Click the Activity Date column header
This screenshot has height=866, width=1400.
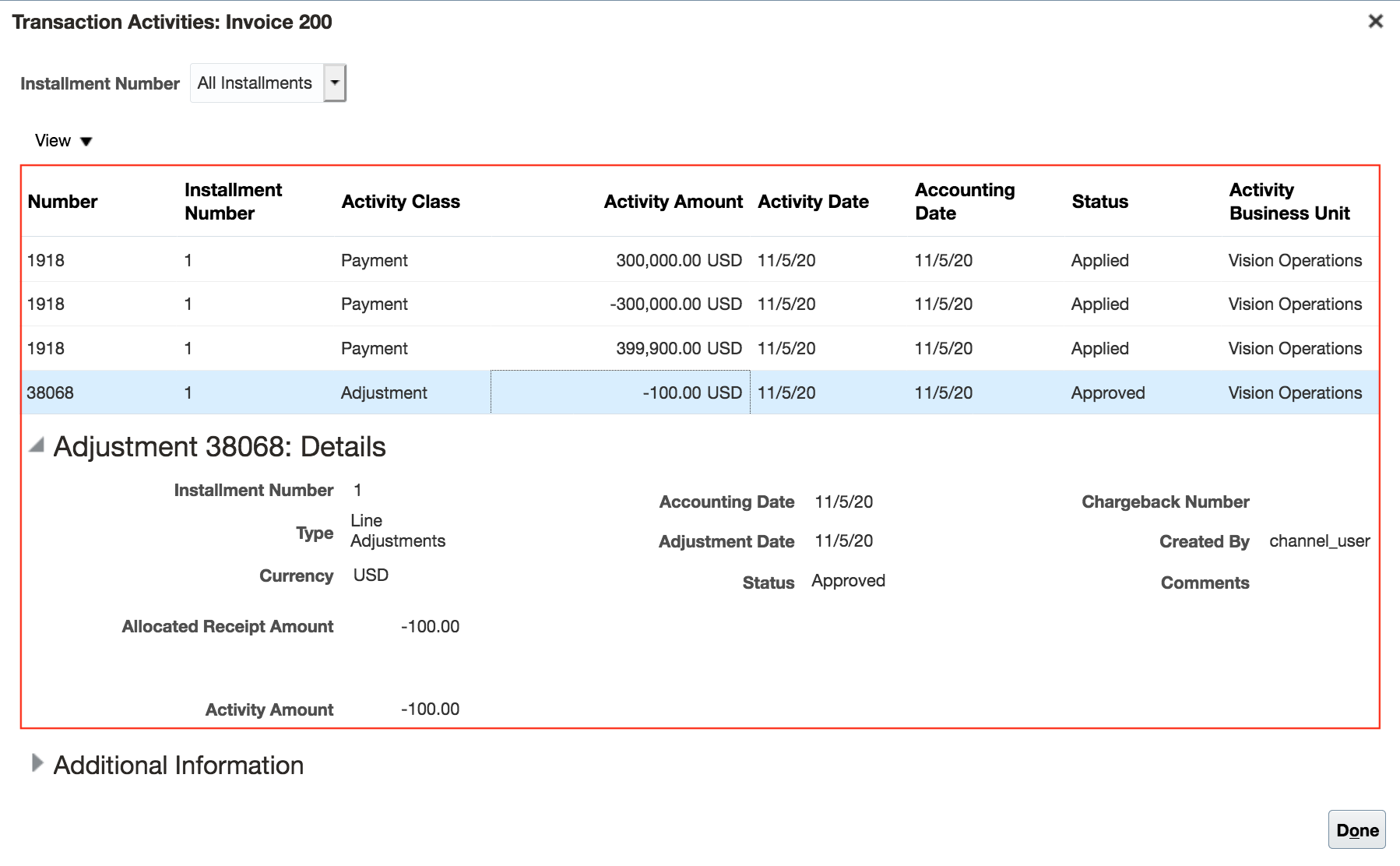813,201
